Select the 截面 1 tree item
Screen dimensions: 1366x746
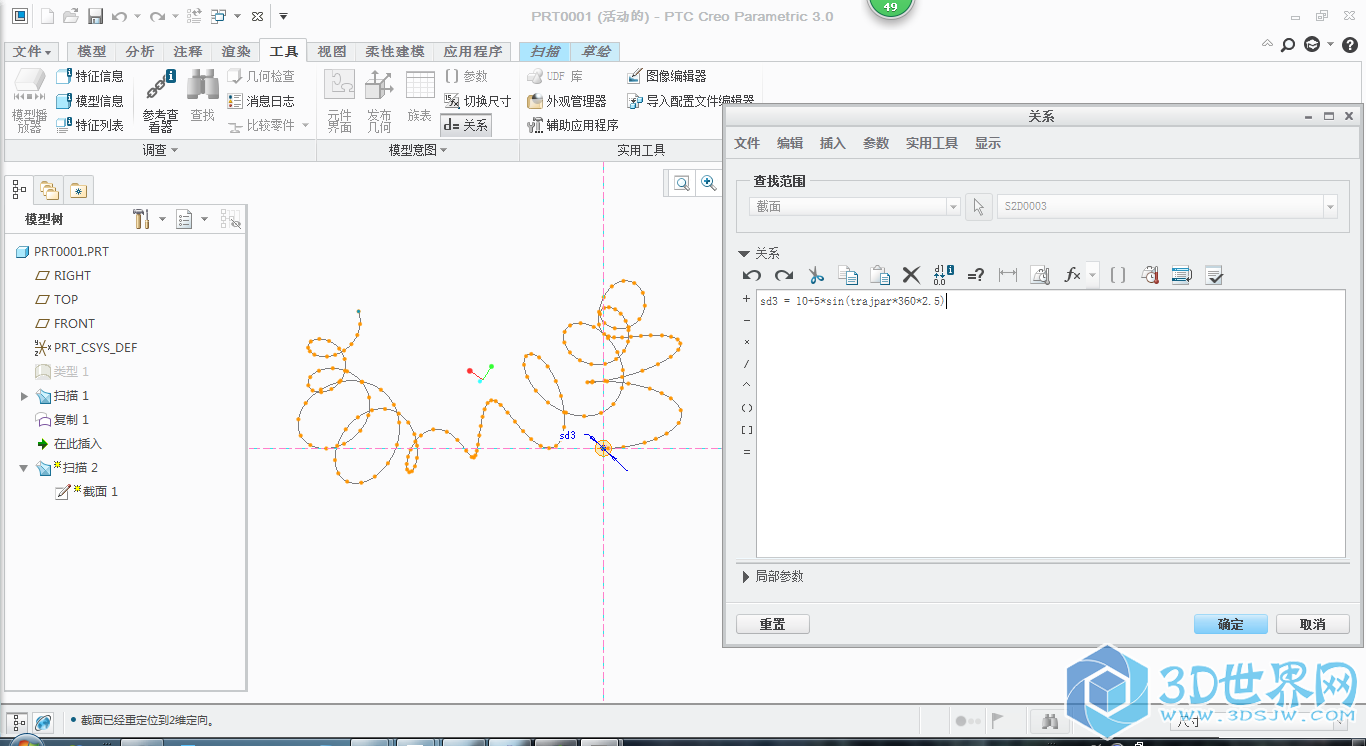87,492
